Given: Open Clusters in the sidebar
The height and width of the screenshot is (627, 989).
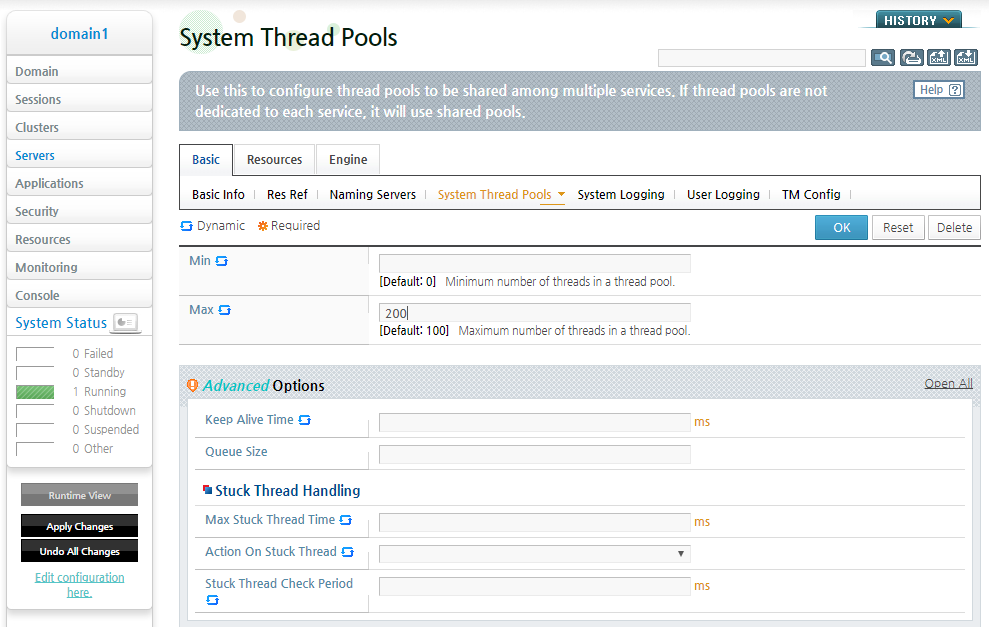Looking at the screenshot, I should [x=79, y=127].
